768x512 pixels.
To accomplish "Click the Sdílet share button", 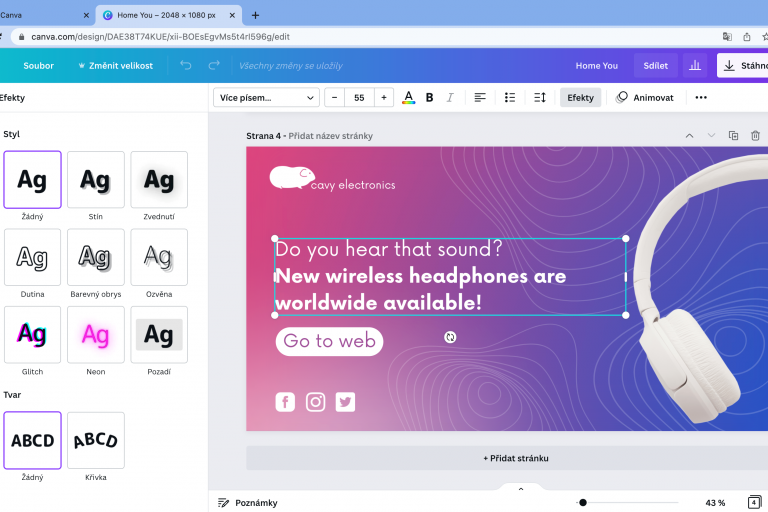I will (x=656, y=66).
